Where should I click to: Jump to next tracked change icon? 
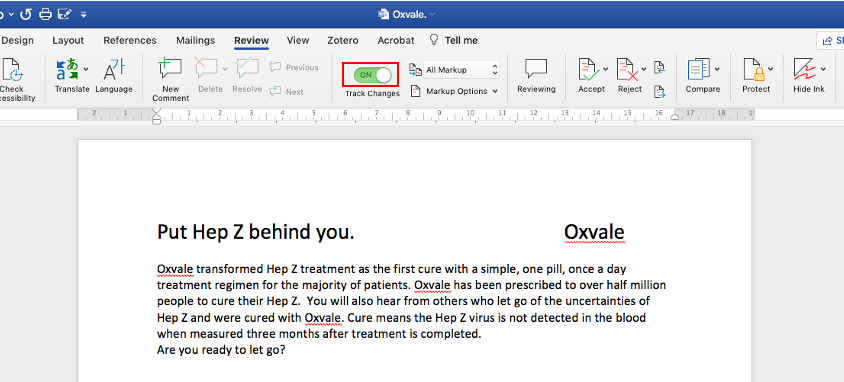(x=659, y=92)
